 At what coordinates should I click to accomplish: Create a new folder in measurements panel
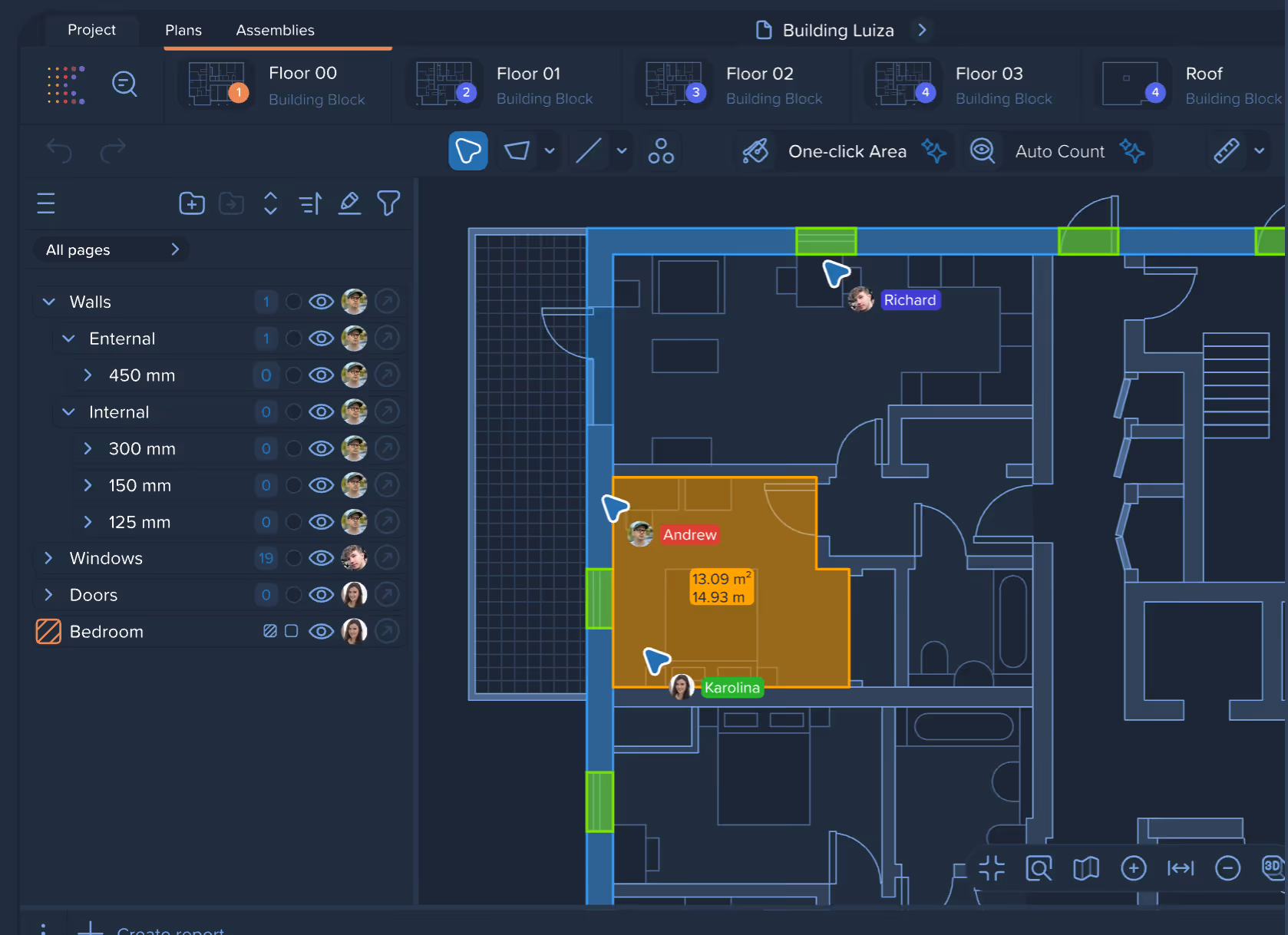coord(191,203)
